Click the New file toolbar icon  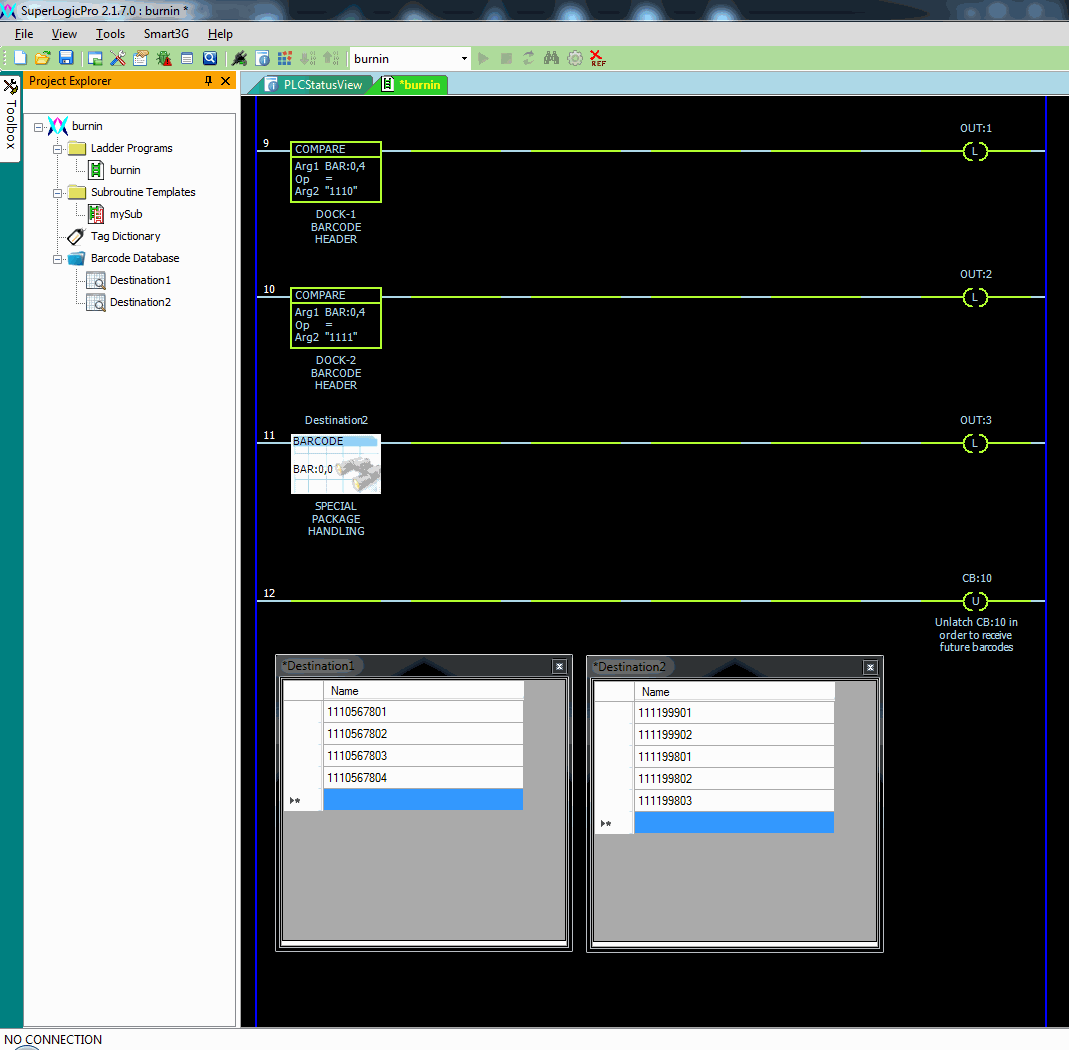click(x=20, y=59)
